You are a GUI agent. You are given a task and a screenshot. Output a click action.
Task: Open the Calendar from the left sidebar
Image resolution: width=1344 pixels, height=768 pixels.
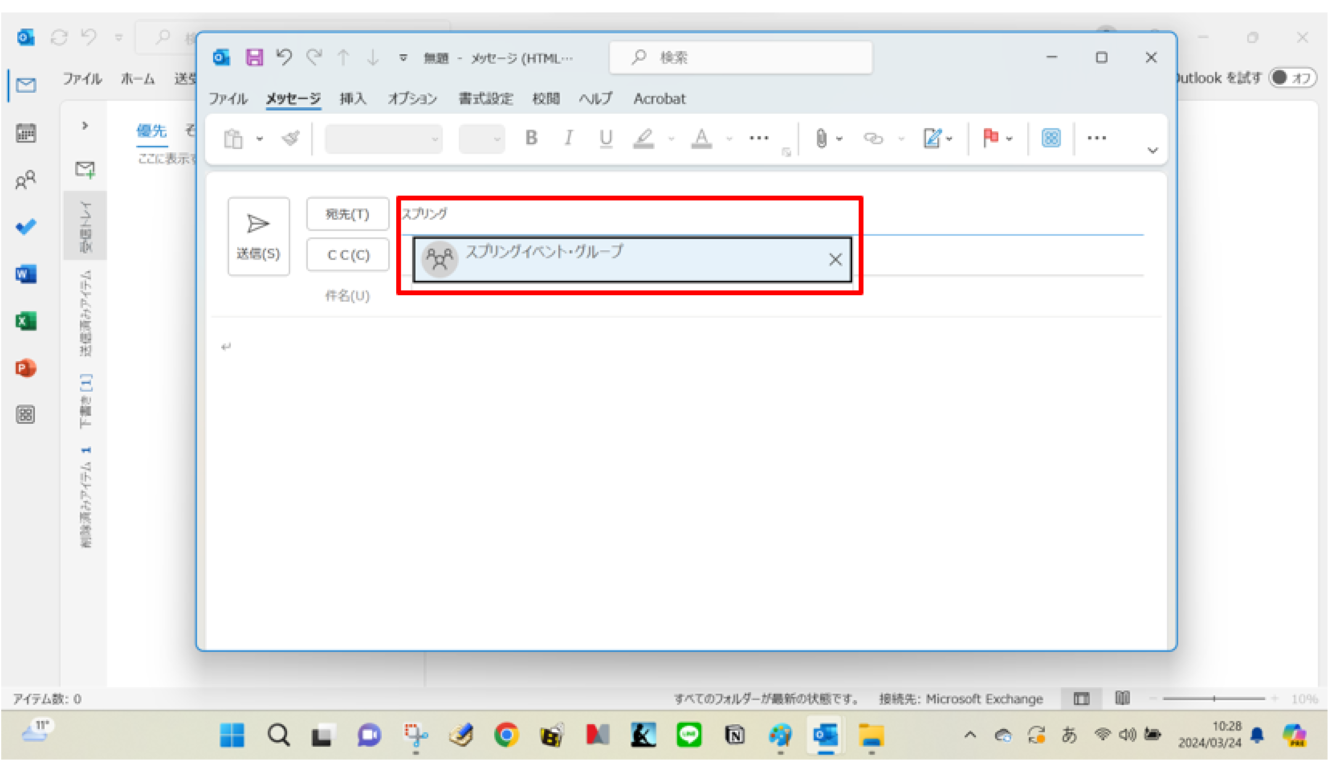(26, 133)
